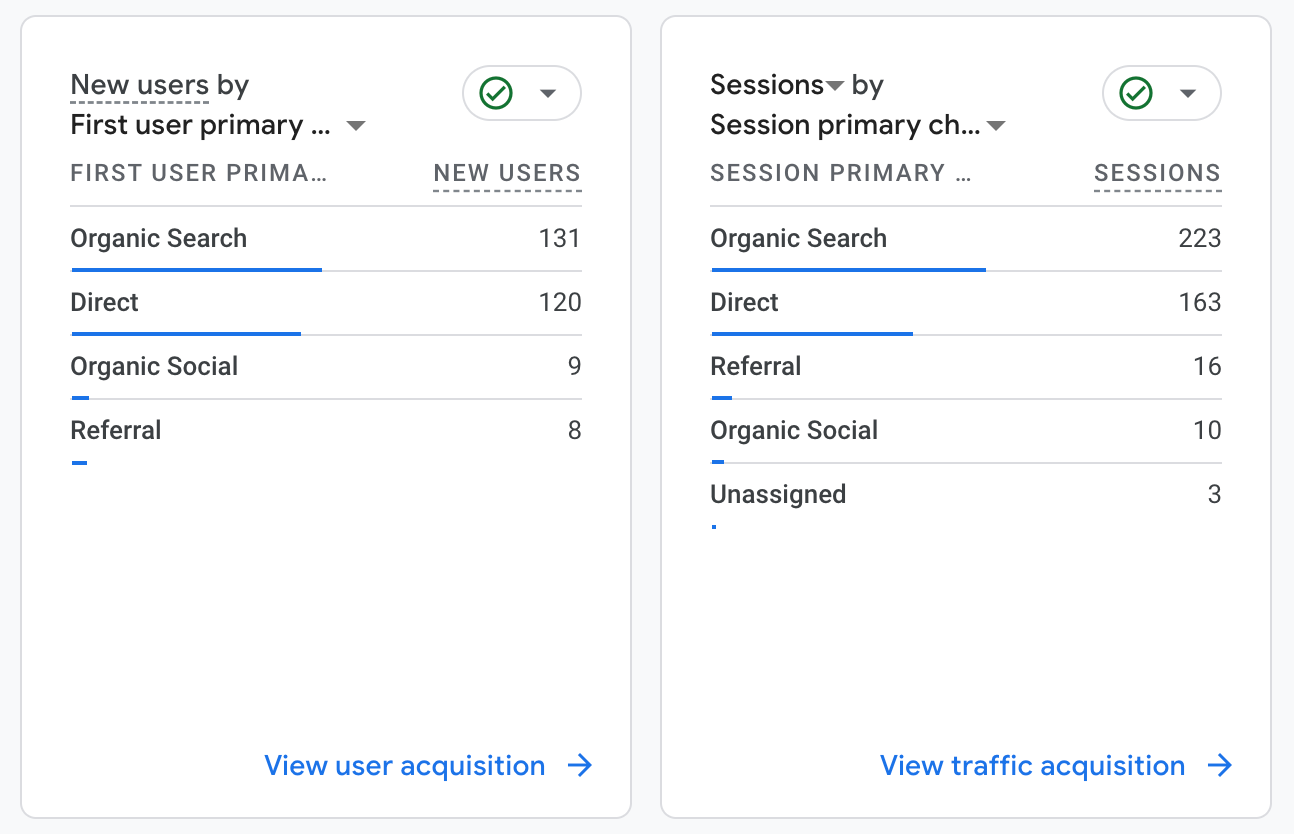The width and height of the screenshot is (1294, 834).
Task: Expand First user primary channel dimension dropdown
Action: [355, 126]
